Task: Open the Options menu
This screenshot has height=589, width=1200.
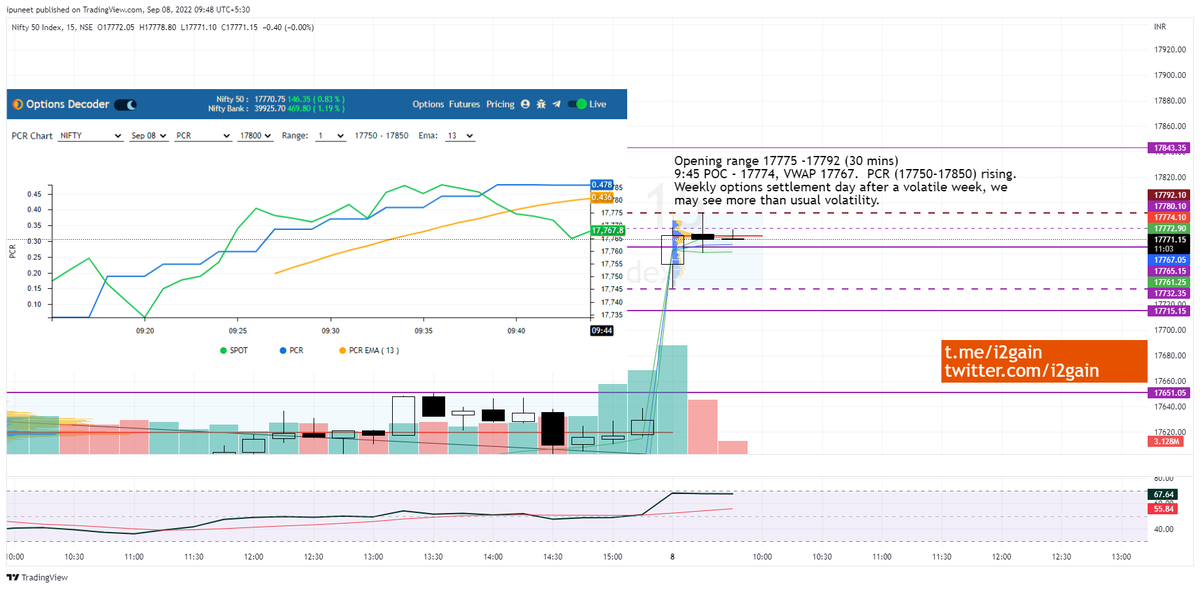Action: pyautogui.click(x=428, y=104)
